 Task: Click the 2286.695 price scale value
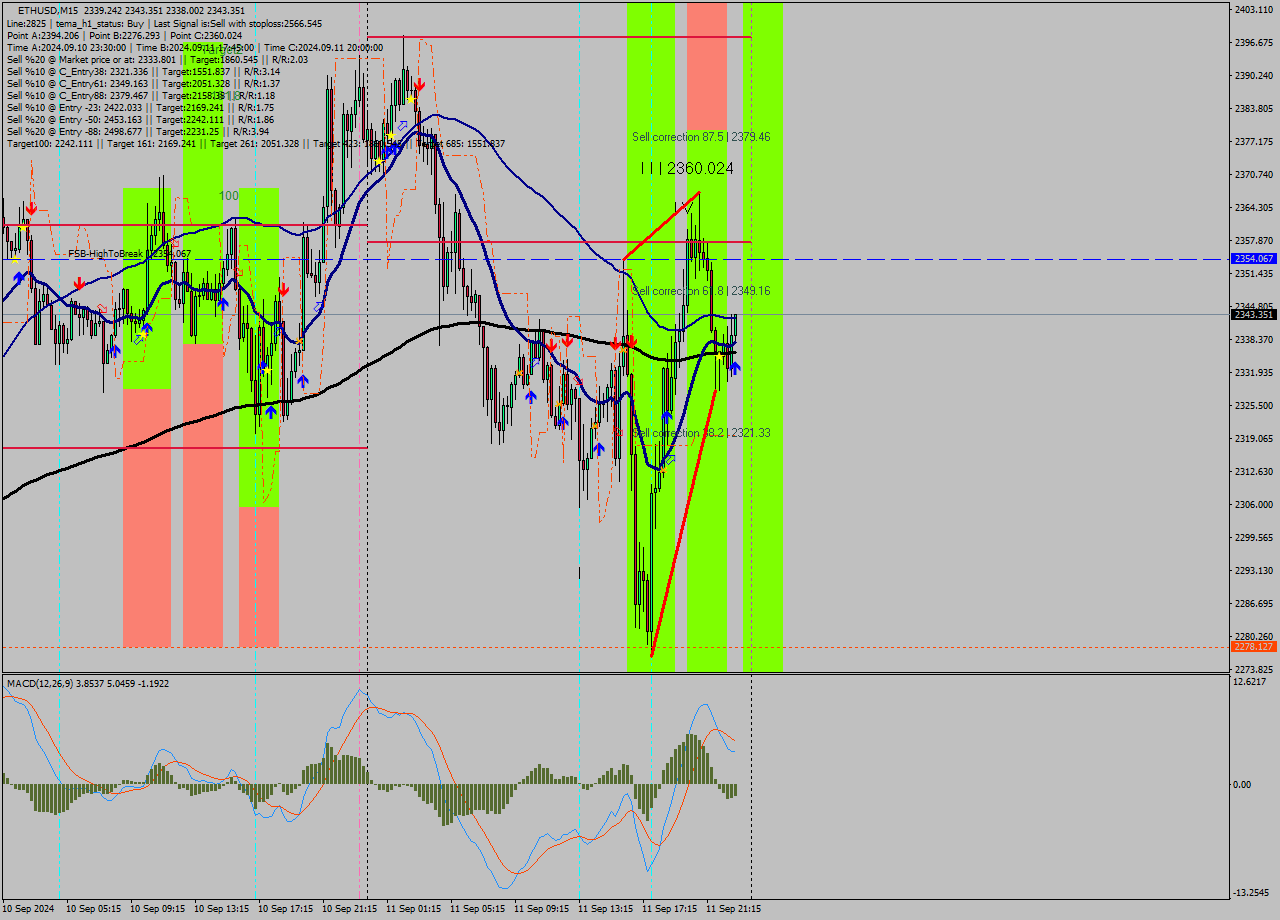[1254, 603]
